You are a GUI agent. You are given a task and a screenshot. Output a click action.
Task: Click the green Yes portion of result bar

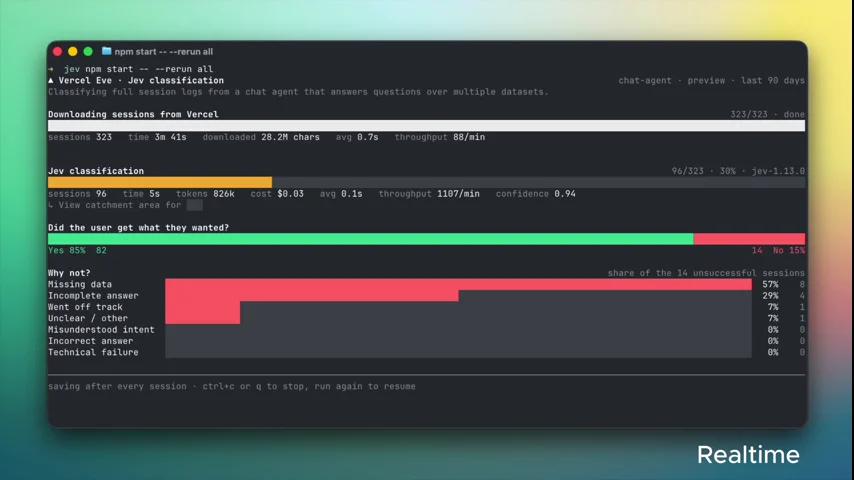[370, 239]
